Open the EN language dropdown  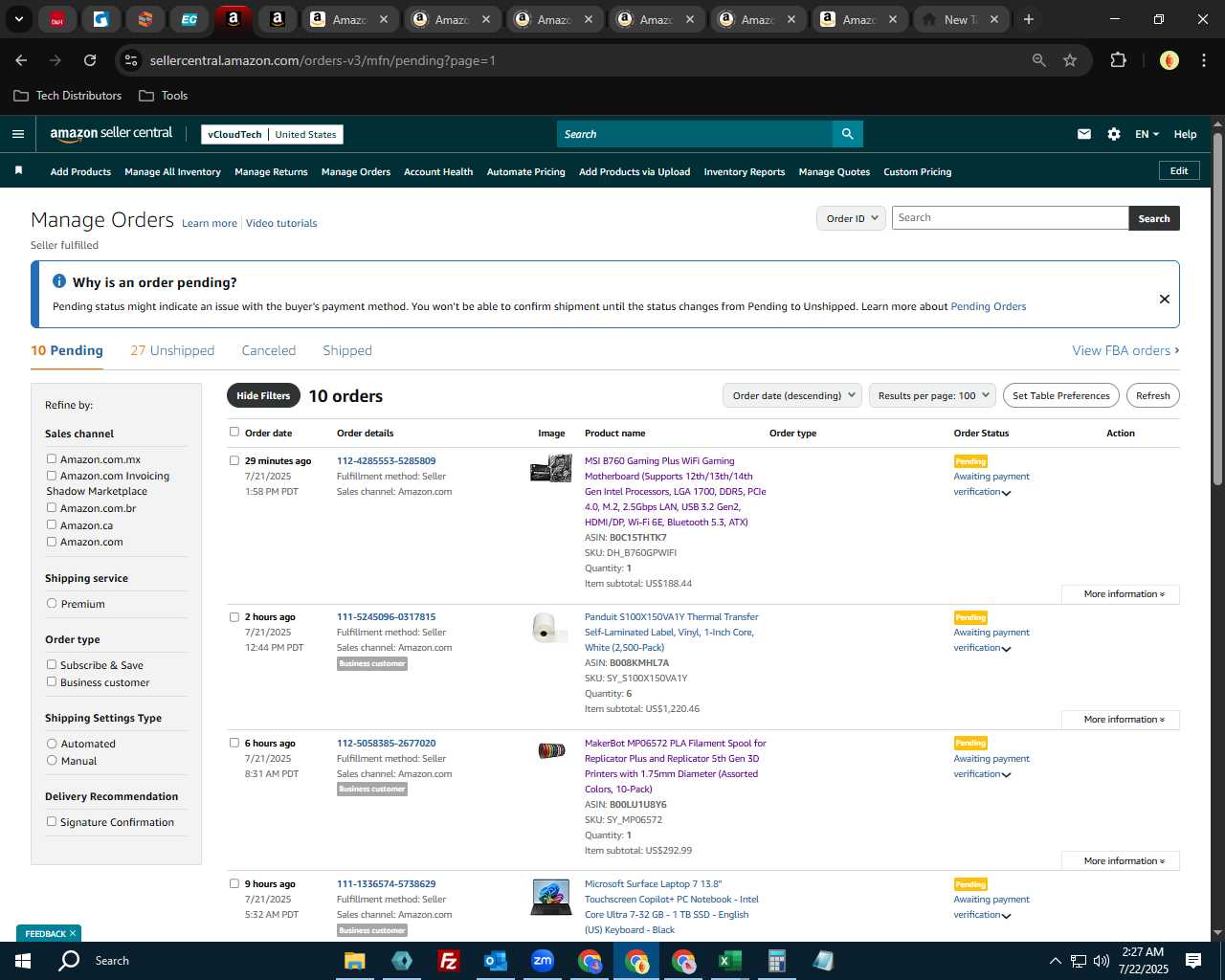(x=1147, y=134)
